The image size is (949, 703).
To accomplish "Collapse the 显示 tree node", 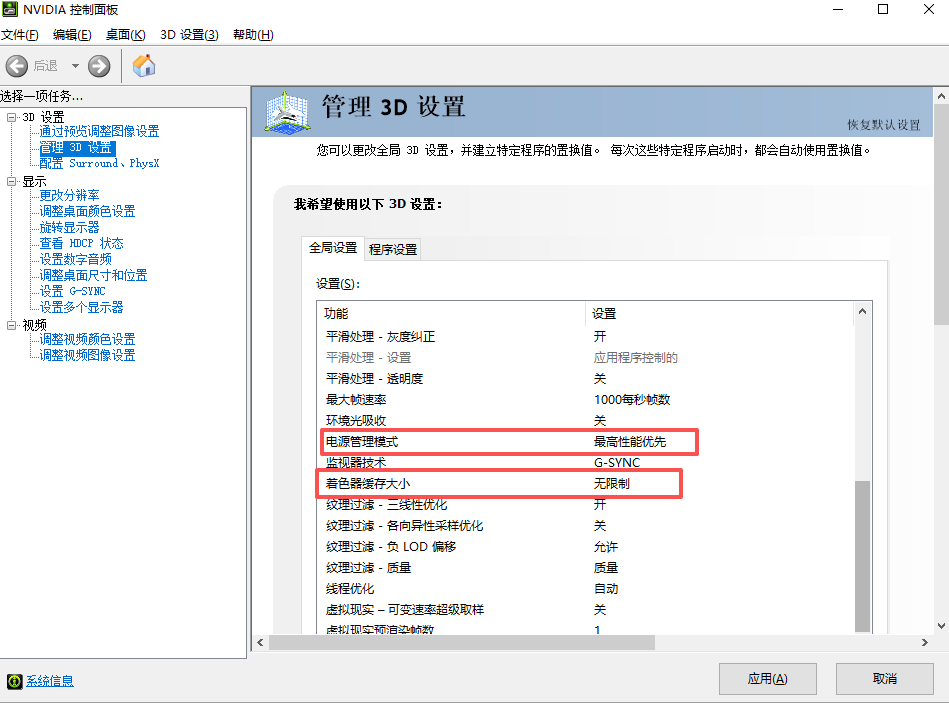I will (x=12, y=181).
